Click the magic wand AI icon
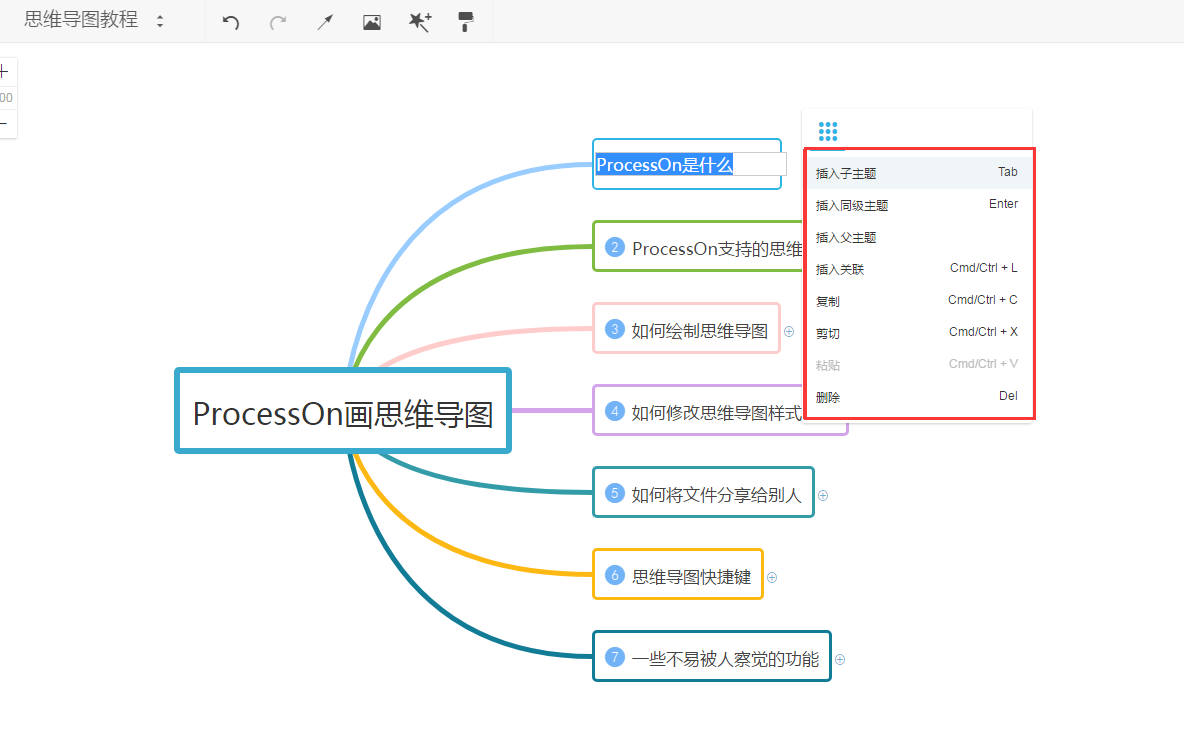The height and width of the screenshot is (743, 1184). (x=419, y=21)
